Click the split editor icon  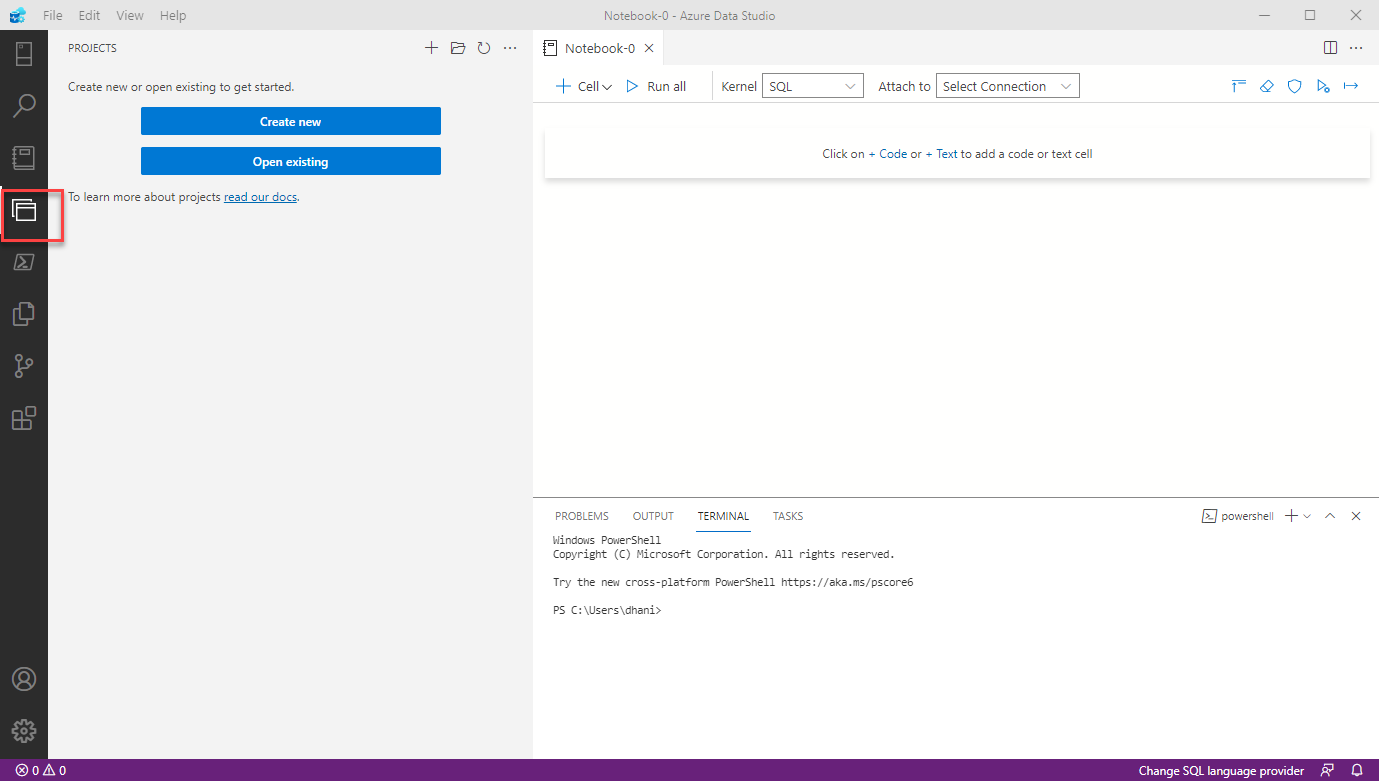1330,48
